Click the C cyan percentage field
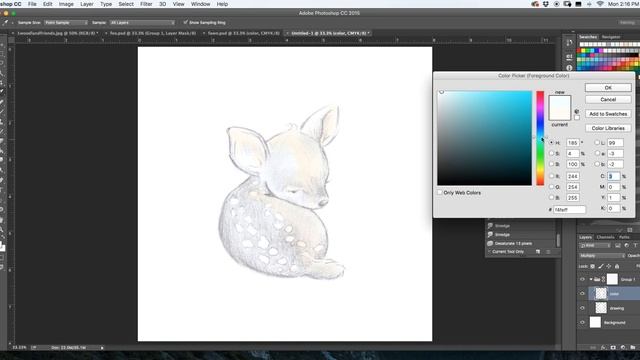Screen dimensions: 640x360 pos(613,176)
